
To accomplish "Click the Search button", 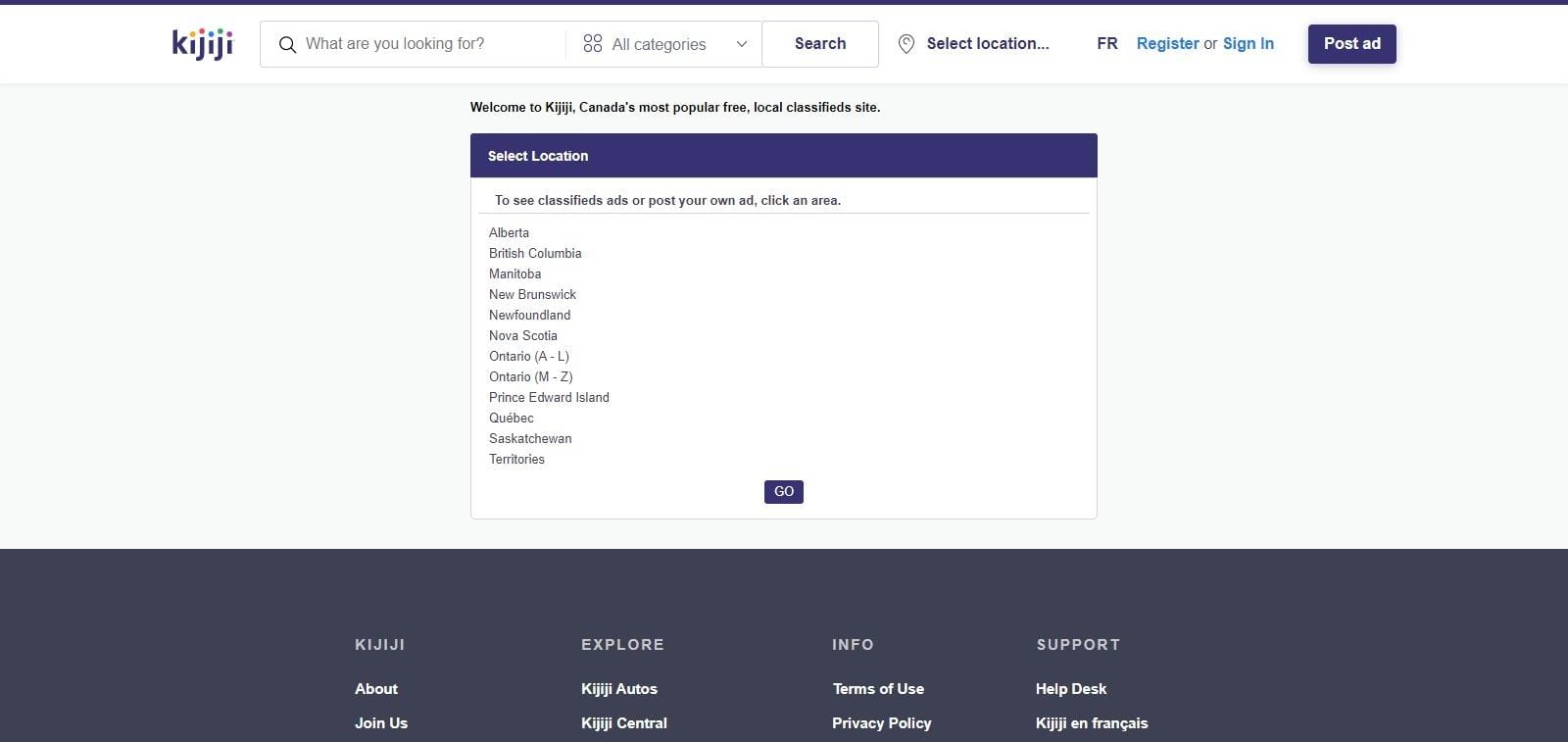I will 820,44.
